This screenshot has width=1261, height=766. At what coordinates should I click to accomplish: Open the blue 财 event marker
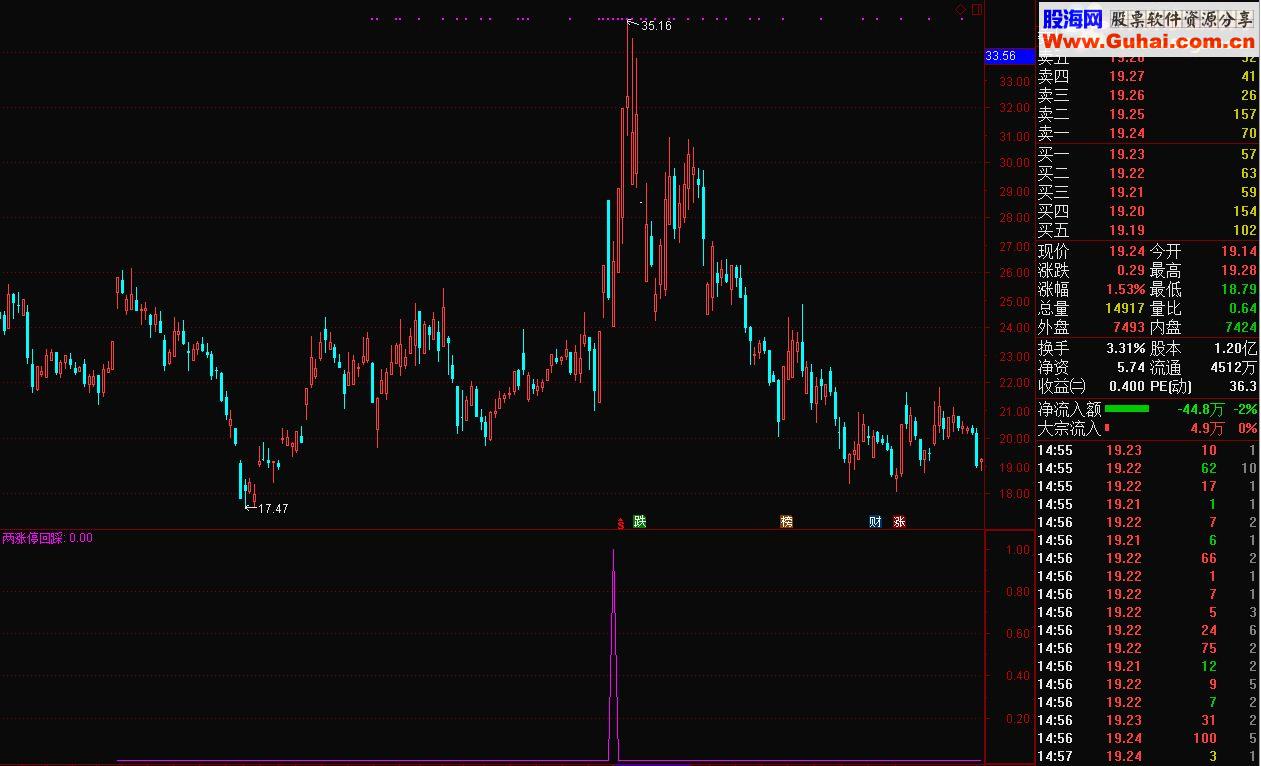point(875,521)
